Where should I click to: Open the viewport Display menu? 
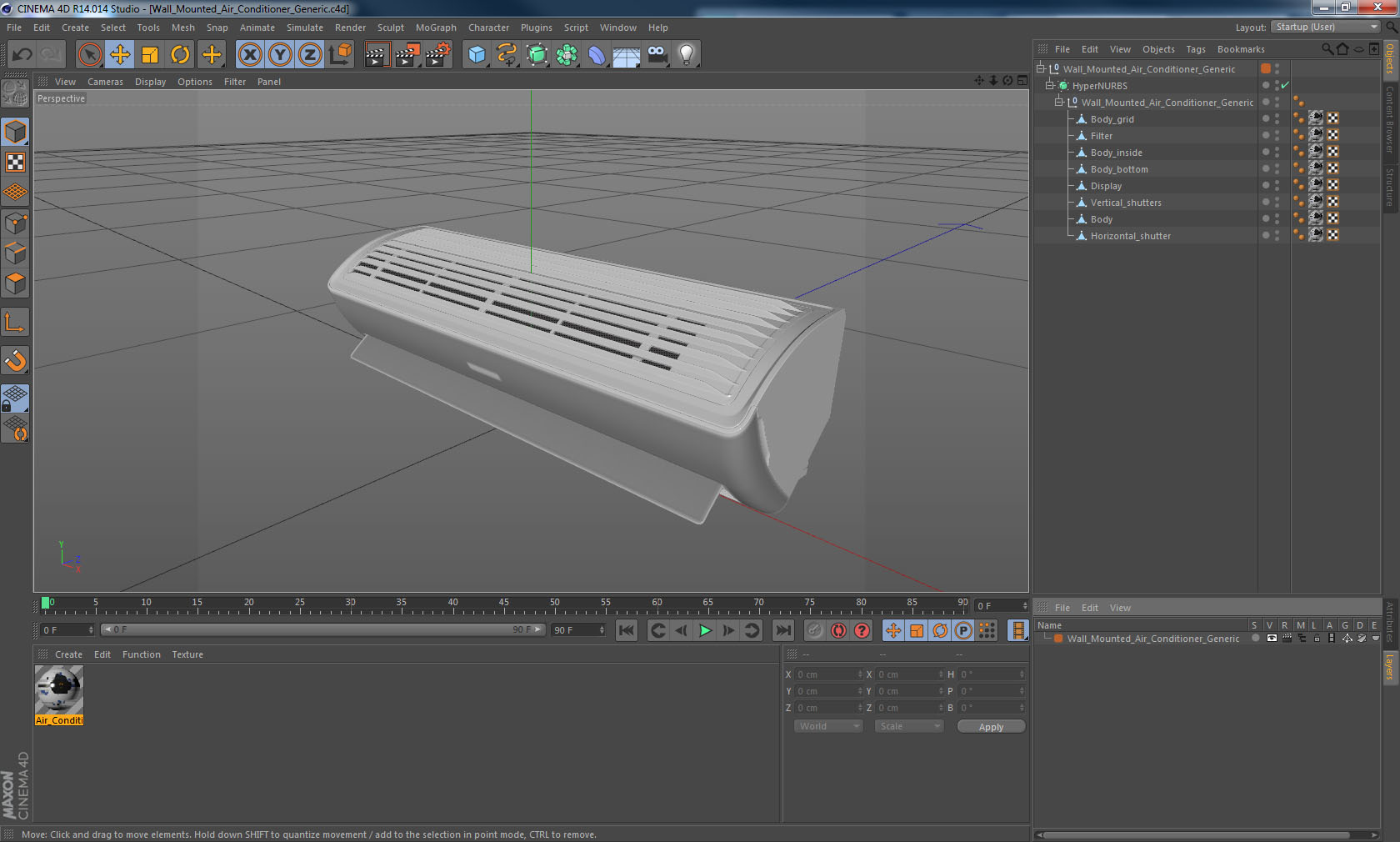(151, 82)
